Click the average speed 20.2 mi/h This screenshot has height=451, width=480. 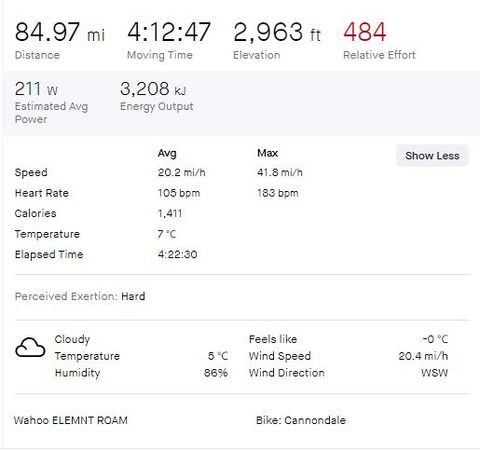[x=182, y=173]
